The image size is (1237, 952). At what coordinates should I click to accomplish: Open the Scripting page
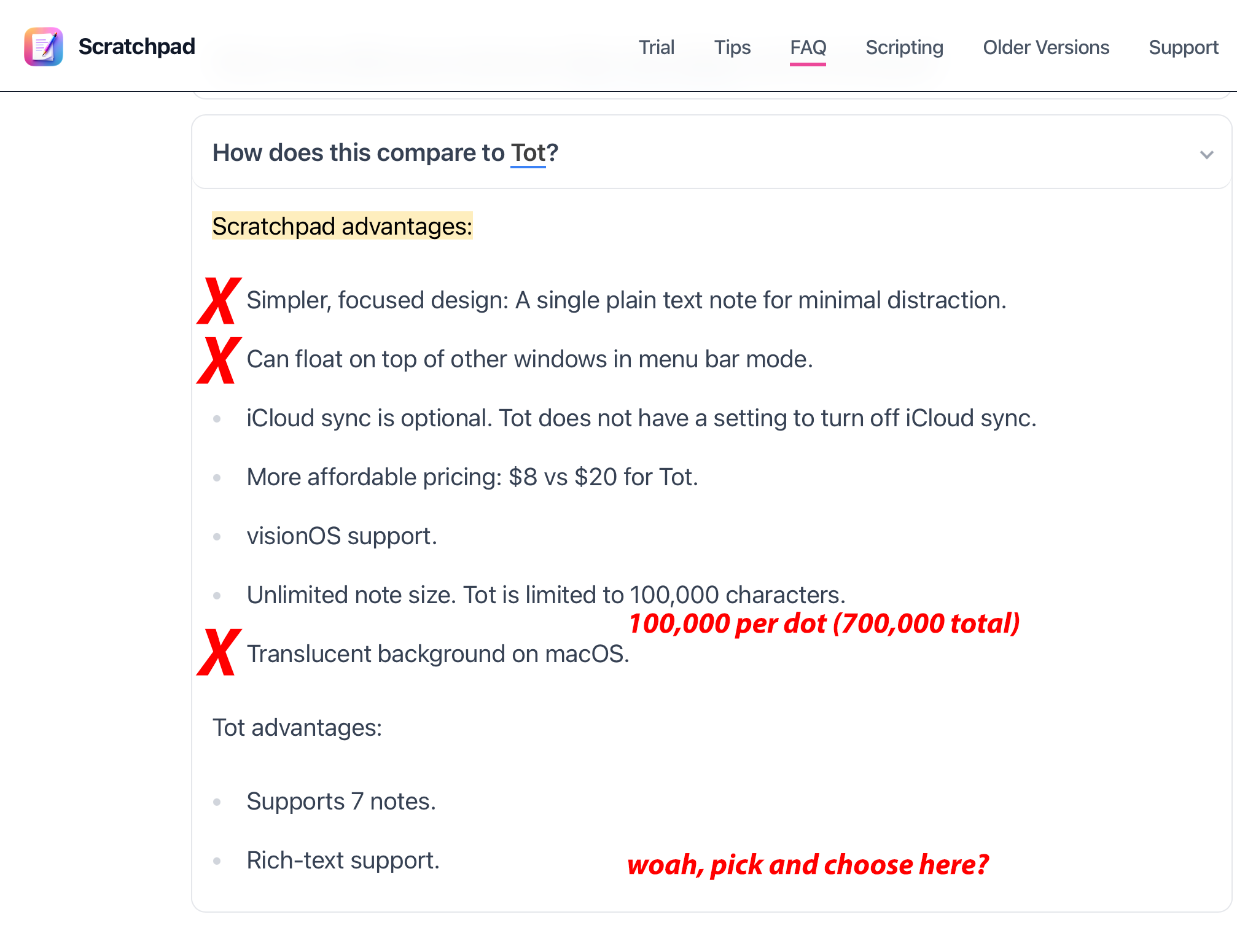click(904, 47)
